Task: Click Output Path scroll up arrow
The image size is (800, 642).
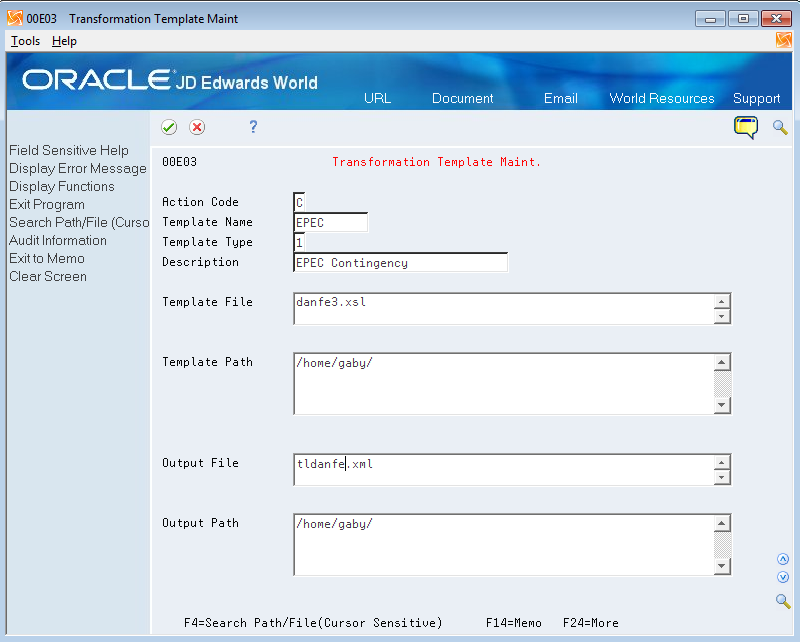Action: [x=722, y=523]
